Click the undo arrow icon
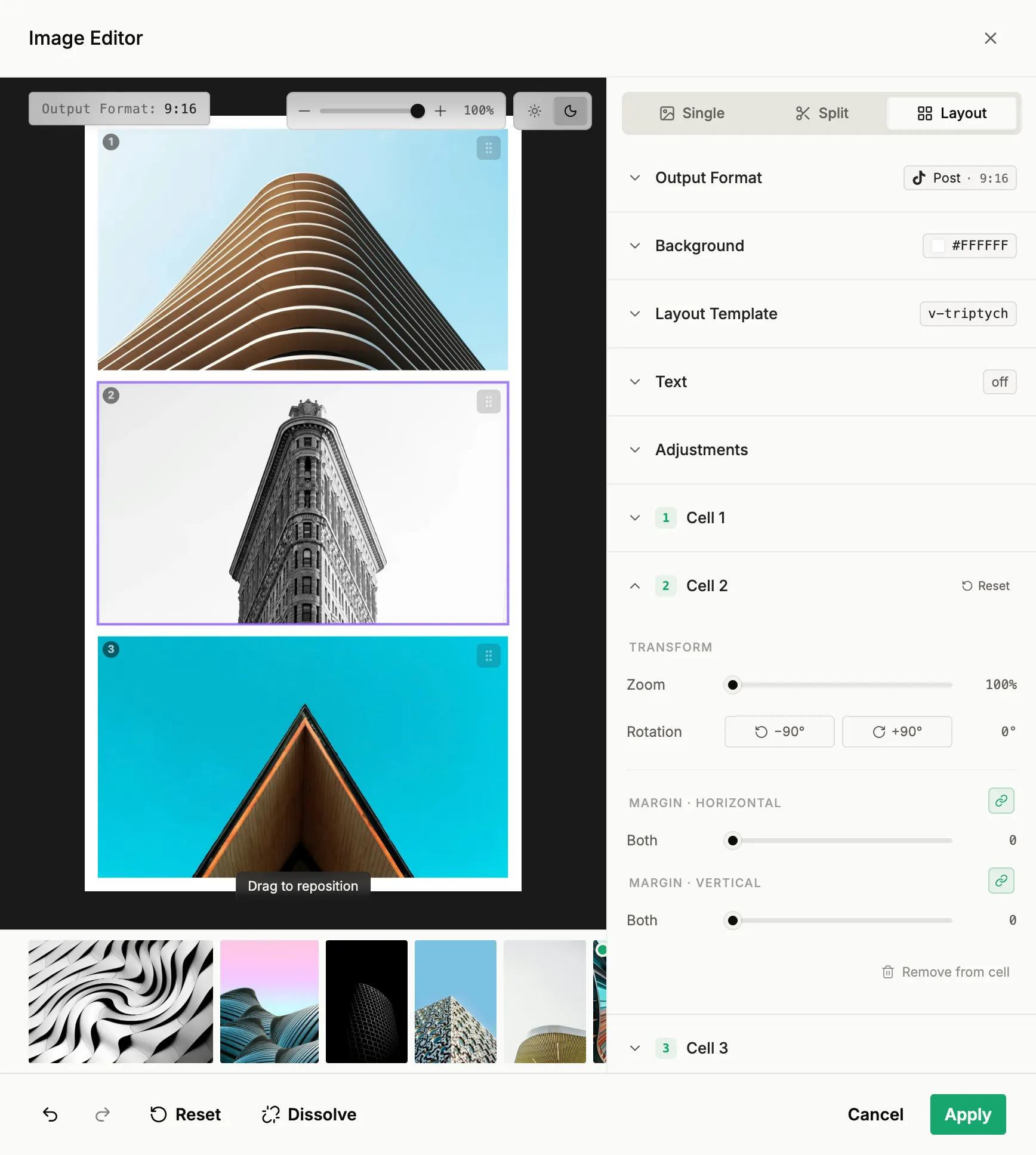1036x1155 pixels. [50, 1114]
